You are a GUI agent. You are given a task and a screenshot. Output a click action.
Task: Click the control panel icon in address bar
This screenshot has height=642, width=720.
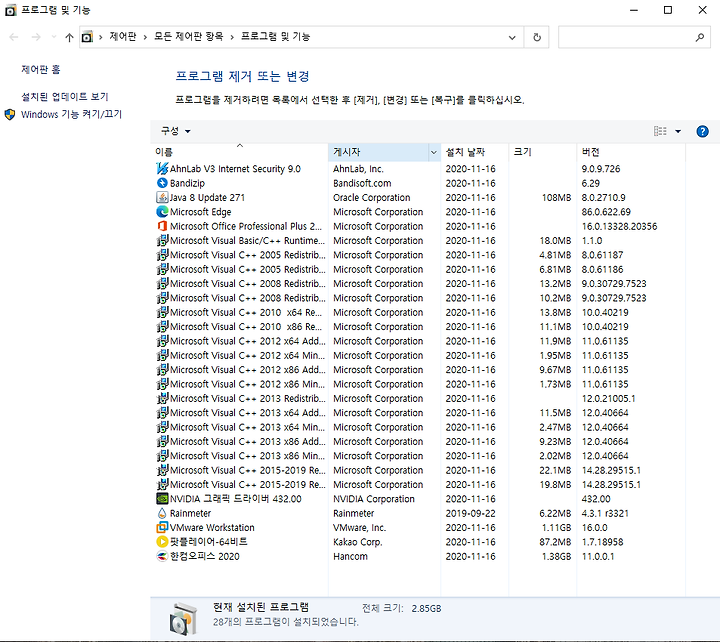coord(87,37)
